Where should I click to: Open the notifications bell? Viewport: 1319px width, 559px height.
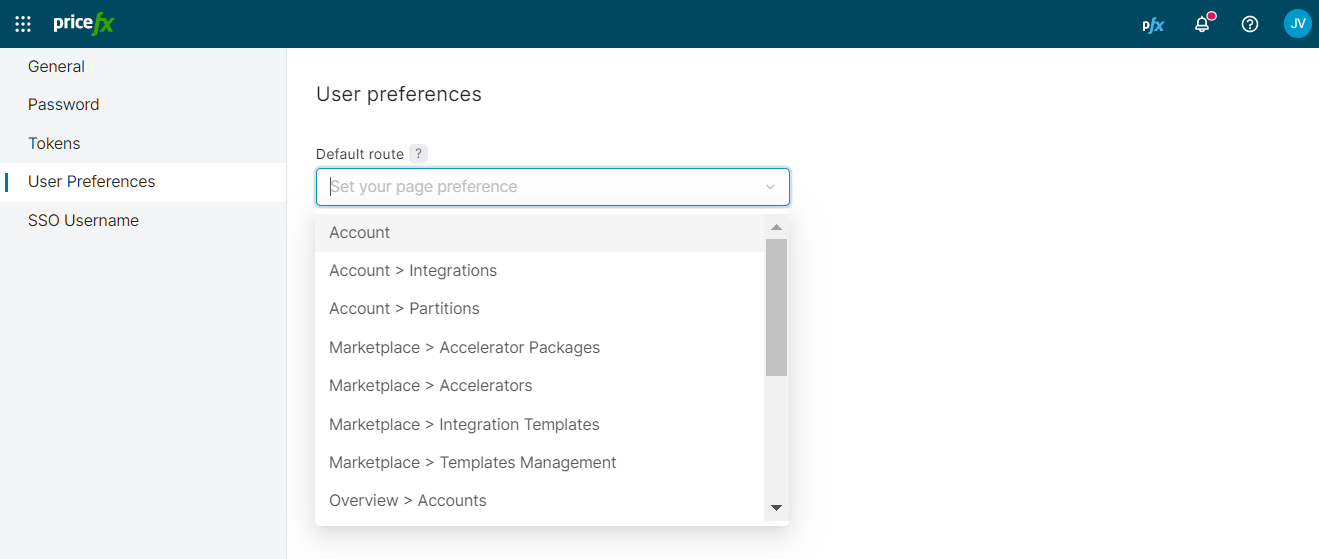tap(1202, 24)
